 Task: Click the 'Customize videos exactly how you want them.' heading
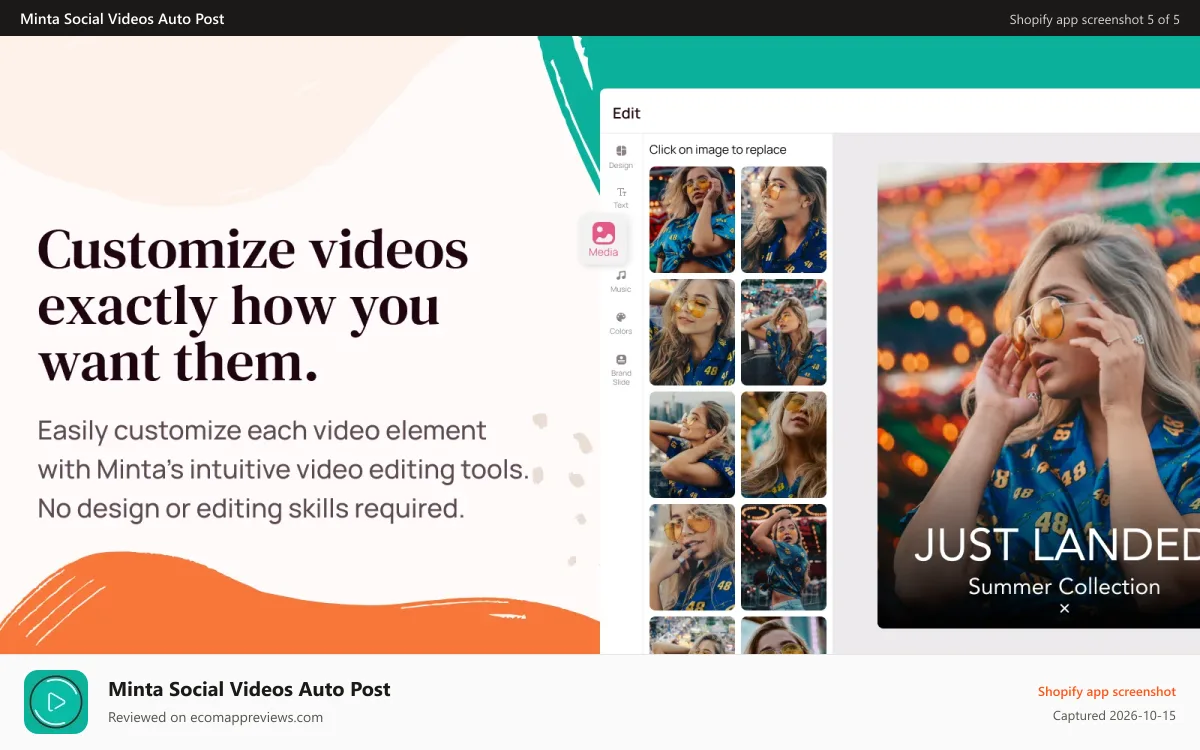[x=253, y=306]
